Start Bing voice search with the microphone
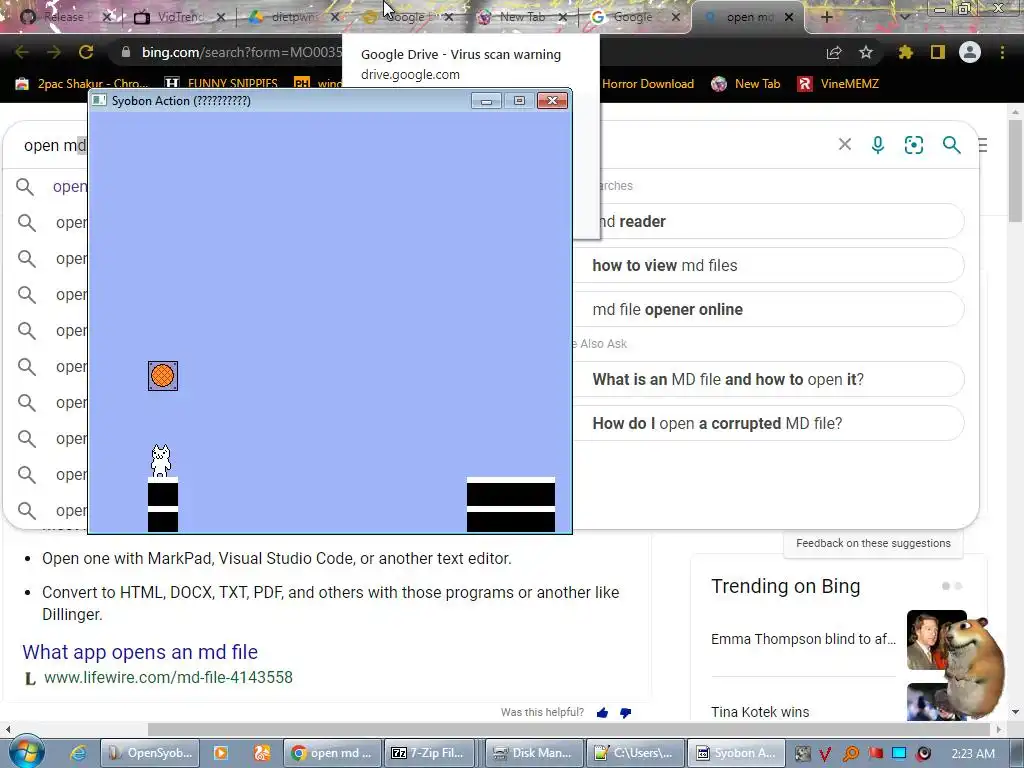This screenshot has height=768, width=1024. click(x=878, y=144)
